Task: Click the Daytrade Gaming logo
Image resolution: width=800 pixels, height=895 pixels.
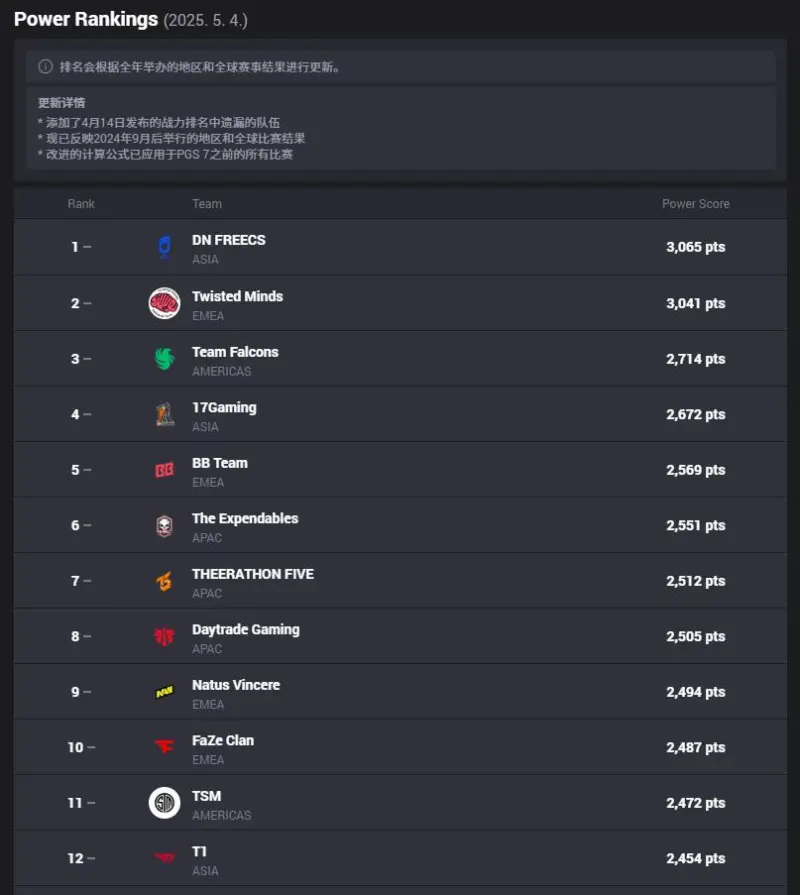Action: coord(164,636)
